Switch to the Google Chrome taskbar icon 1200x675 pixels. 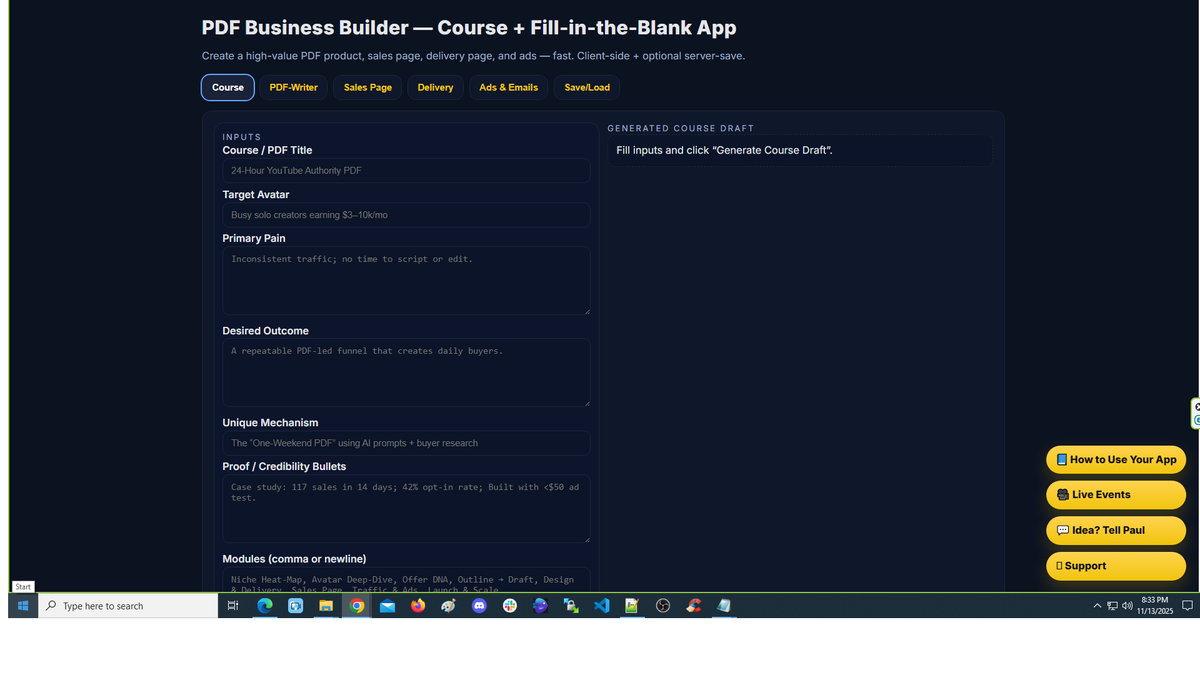356,606
